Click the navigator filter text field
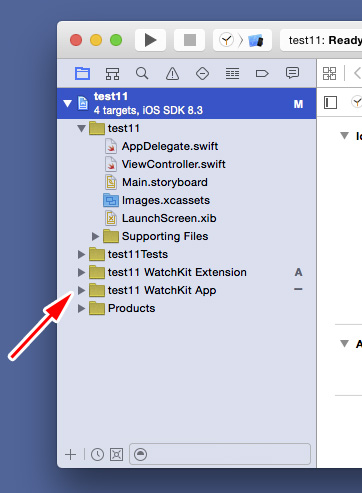Image resolution: width=362 pixels, height=493 pixels. click(x=220, y=454)
